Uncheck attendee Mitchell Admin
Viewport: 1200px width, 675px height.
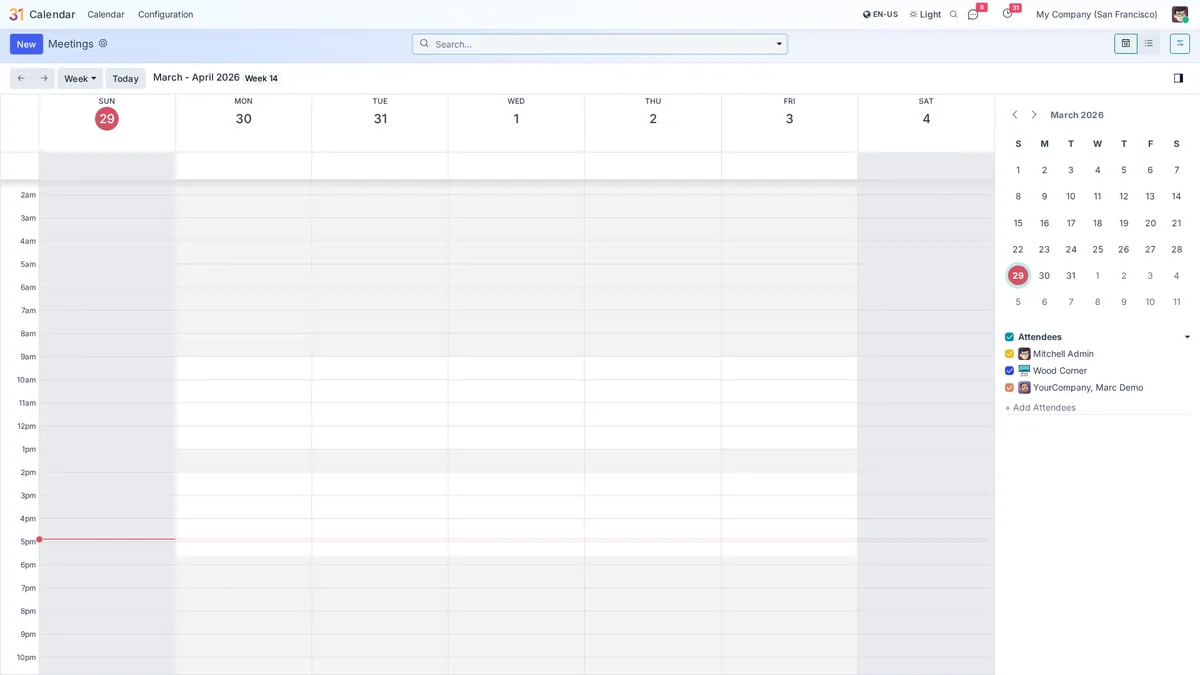tap(1009, 353)
